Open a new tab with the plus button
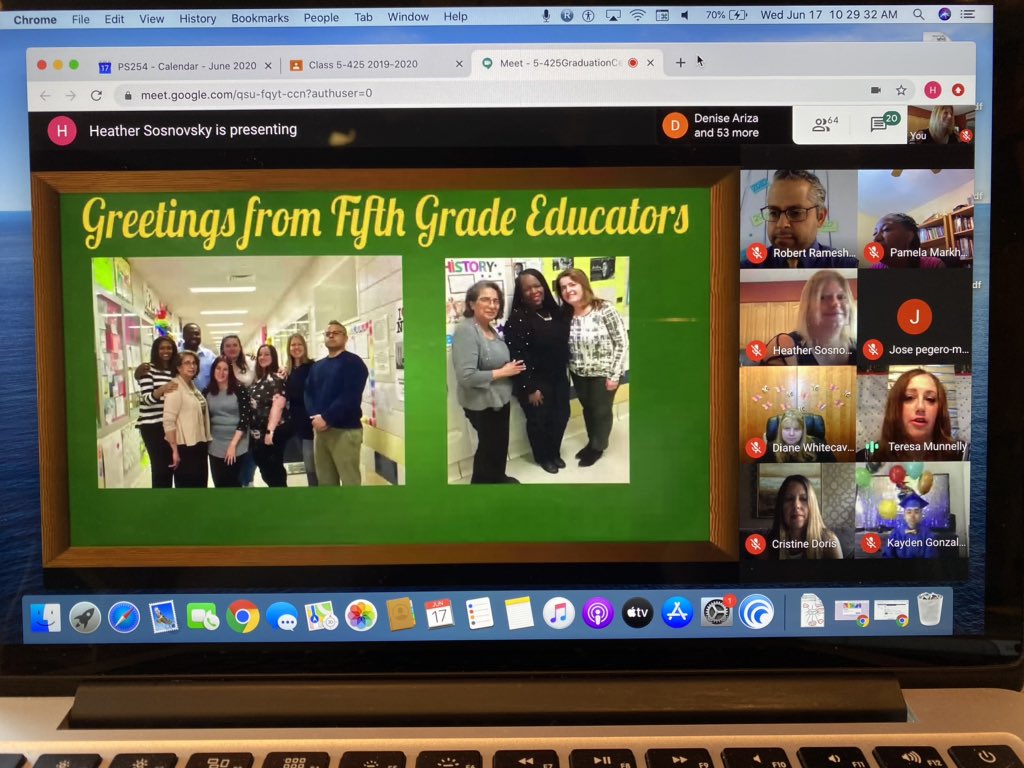Viewport: 1024px width, 768px height. (x=681, y=62)
